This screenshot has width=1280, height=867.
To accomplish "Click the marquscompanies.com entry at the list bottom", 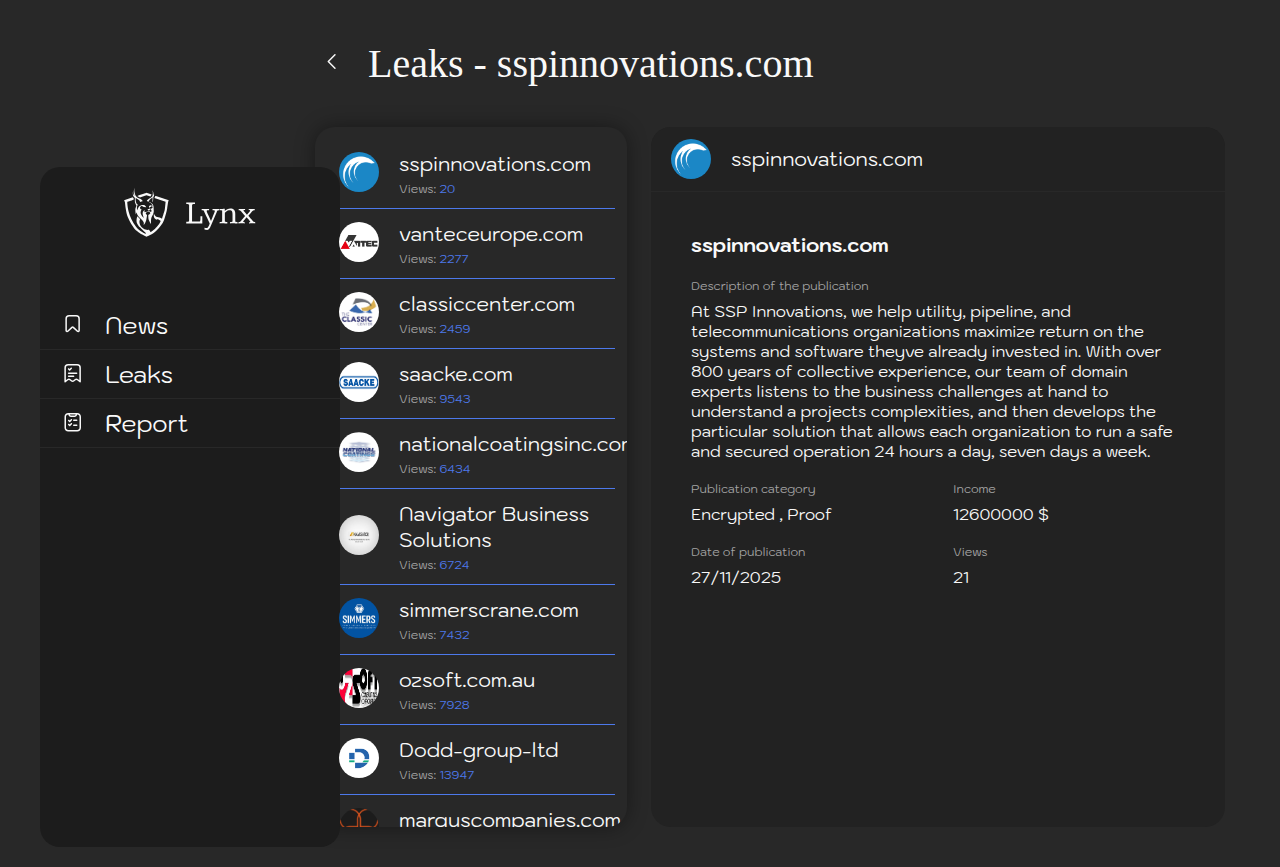I will (508, 819).
